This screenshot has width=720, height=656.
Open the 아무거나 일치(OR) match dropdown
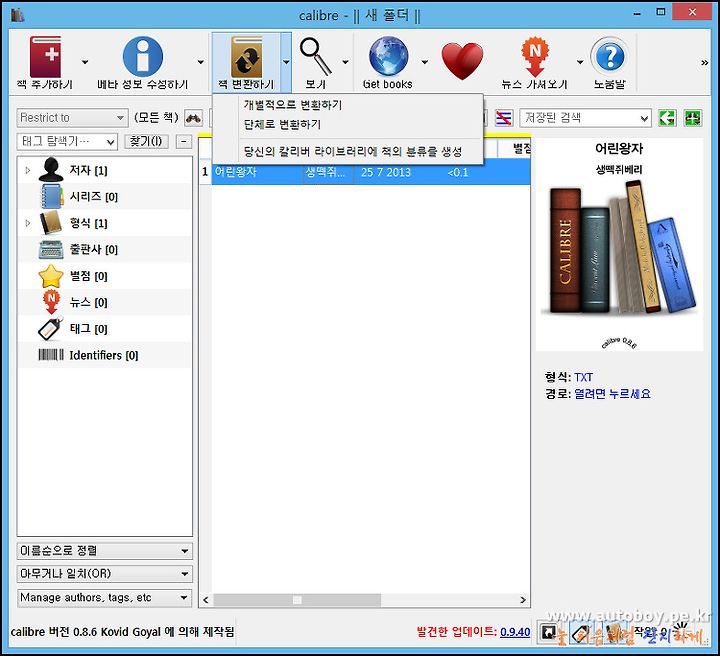coord(105,574)
